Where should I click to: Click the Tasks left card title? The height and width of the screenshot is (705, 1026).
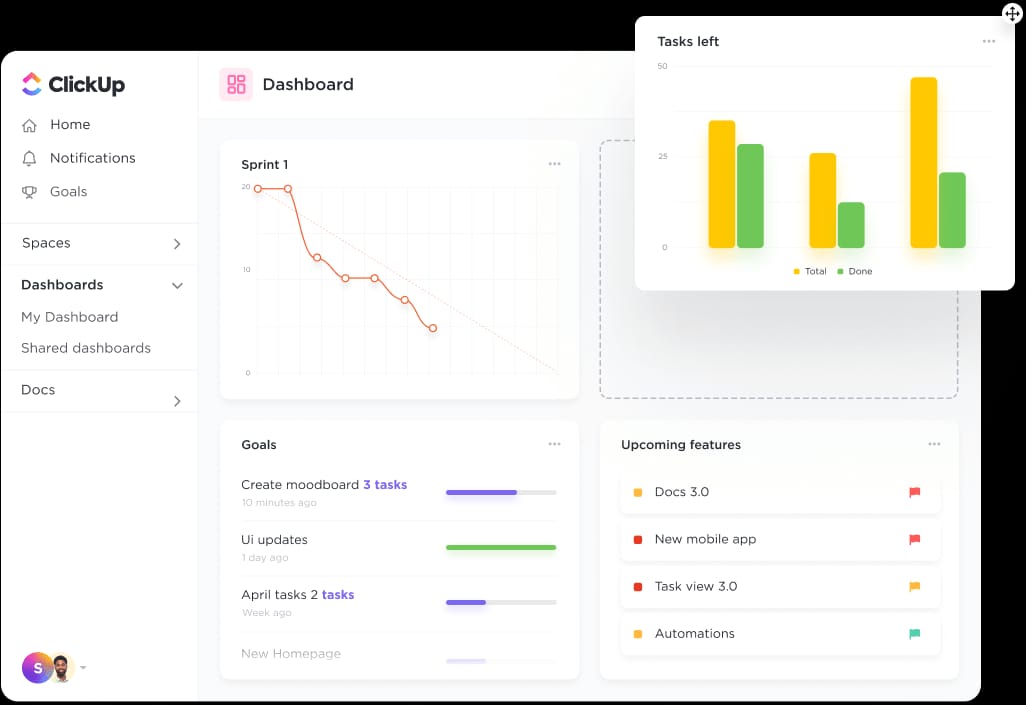click(688, 41)
